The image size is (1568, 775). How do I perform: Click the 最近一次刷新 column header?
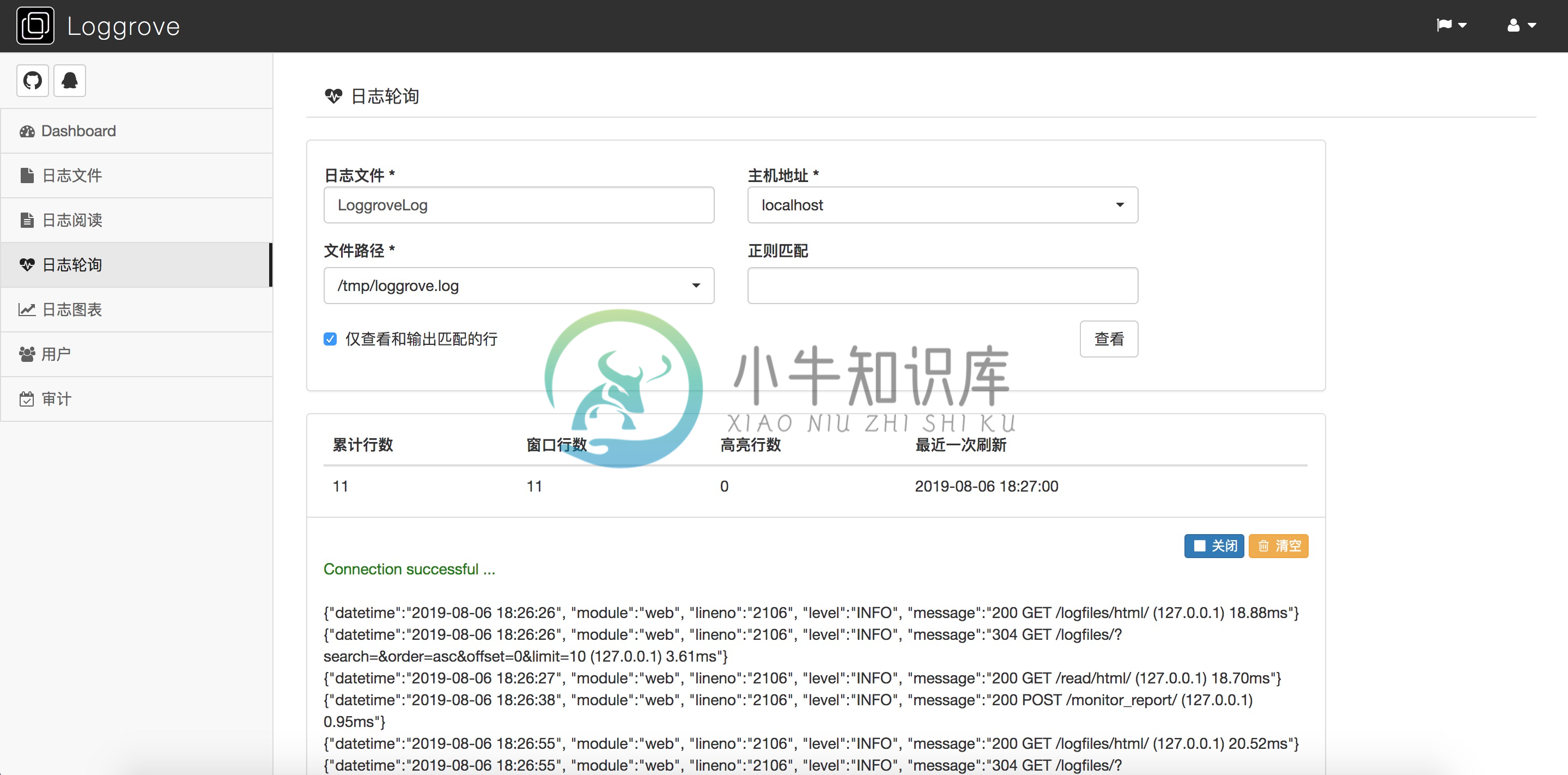click(960, 445)
